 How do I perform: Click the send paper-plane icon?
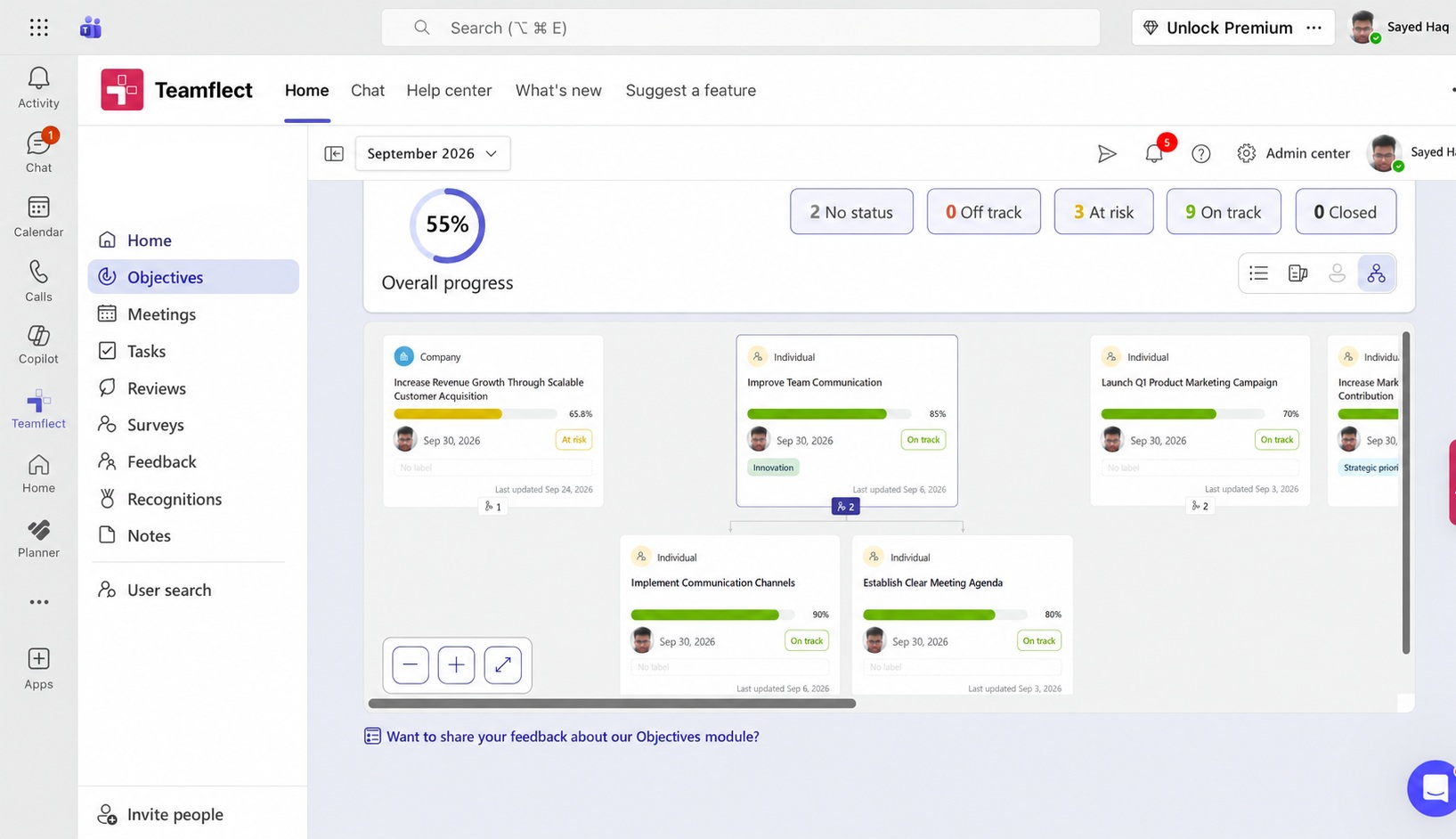click(1106, 153)
